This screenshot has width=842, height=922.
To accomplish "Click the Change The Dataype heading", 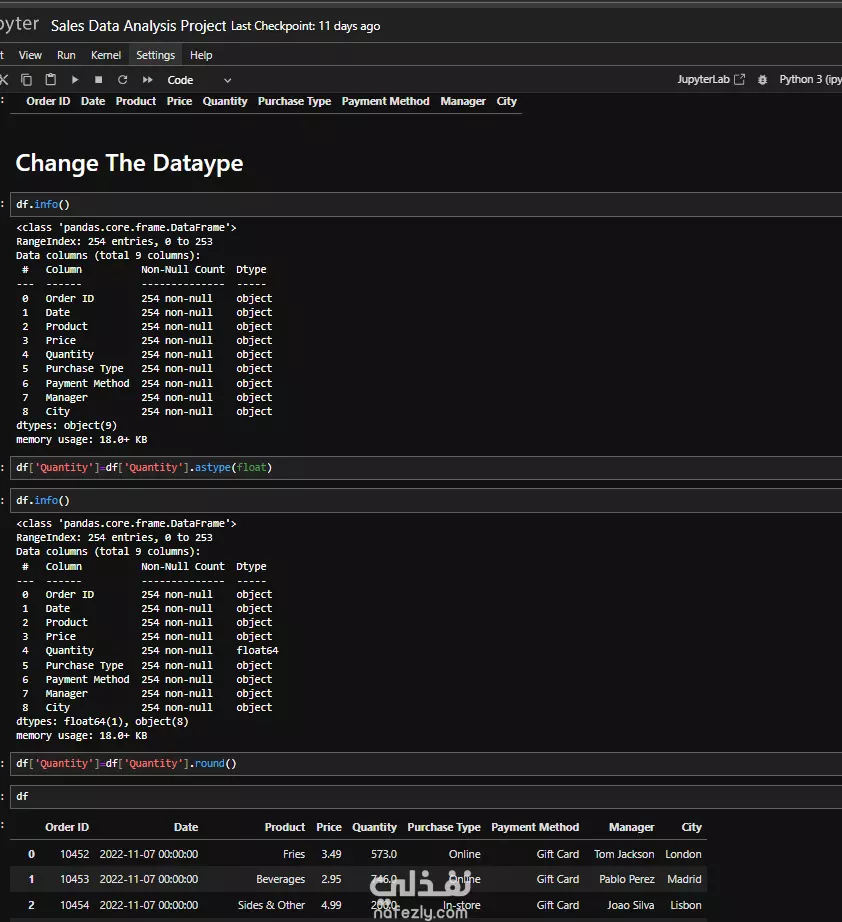I will 129,163.
